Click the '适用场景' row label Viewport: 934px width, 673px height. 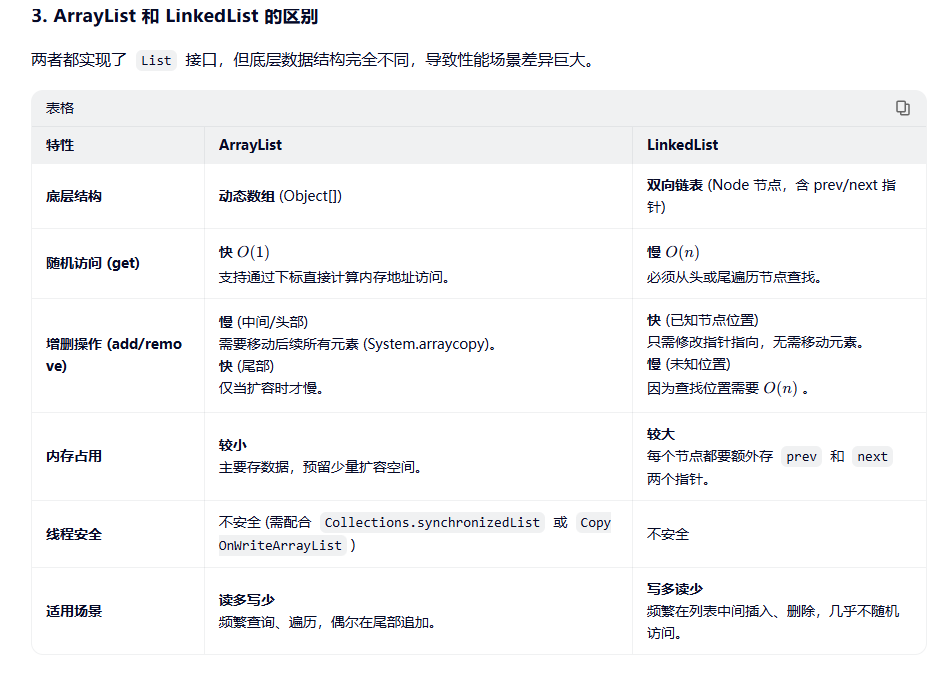[74, 611]
